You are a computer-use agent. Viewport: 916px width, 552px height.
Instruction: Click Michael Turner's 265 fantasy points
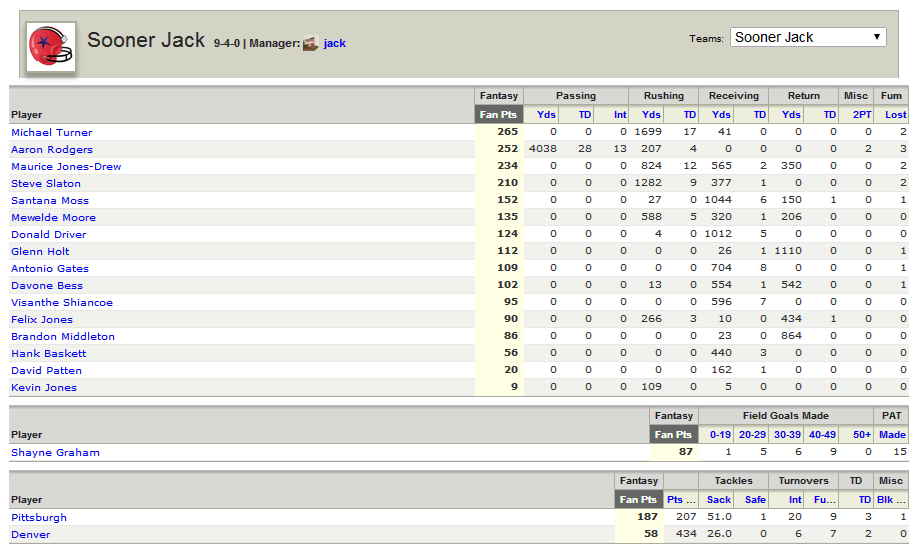(x=508, y=131)
